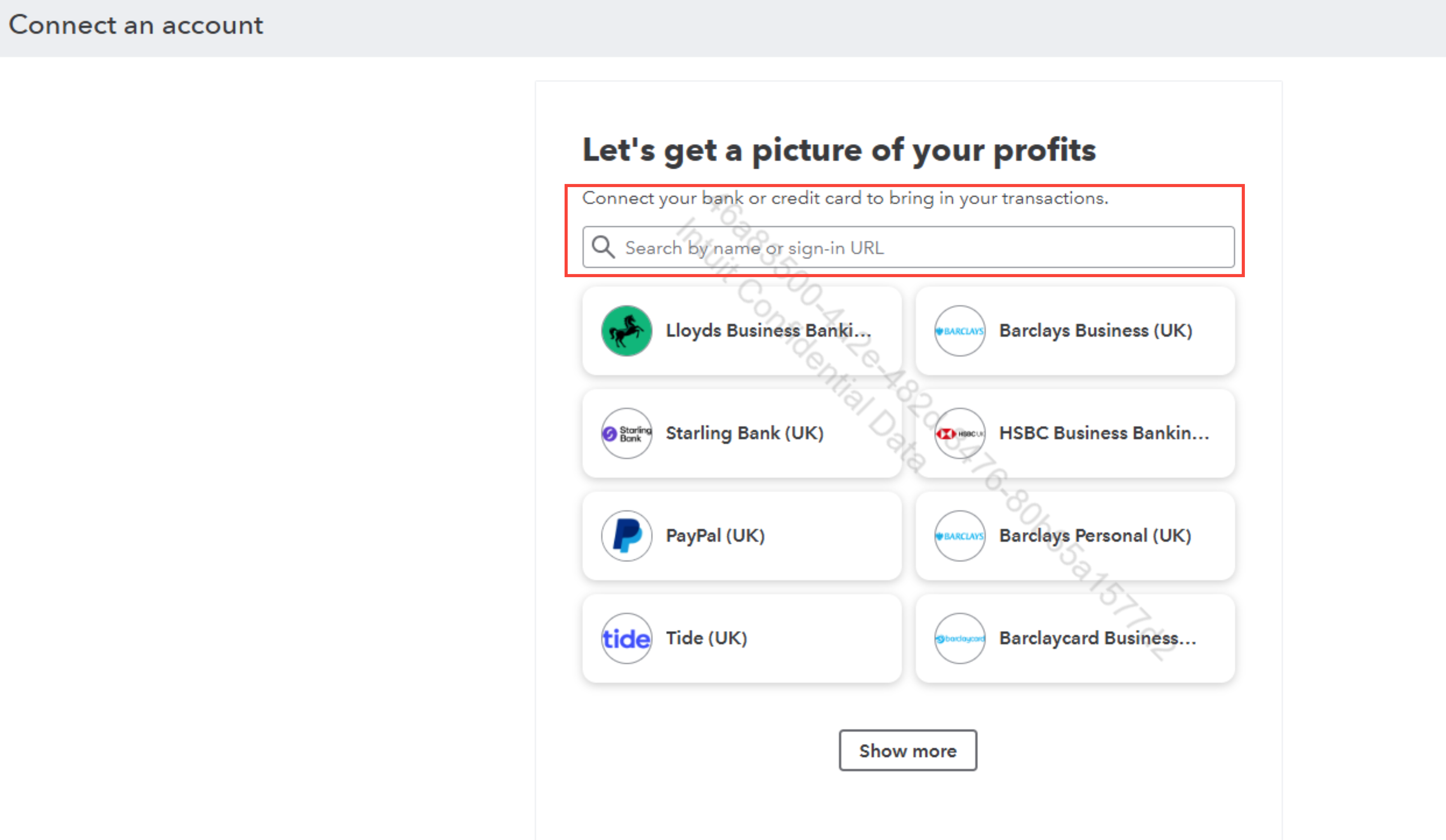The width and height of the screenshot is (1446, 840).
Task: Select the Starling Bank logo icon
Action: click(627, 433)
